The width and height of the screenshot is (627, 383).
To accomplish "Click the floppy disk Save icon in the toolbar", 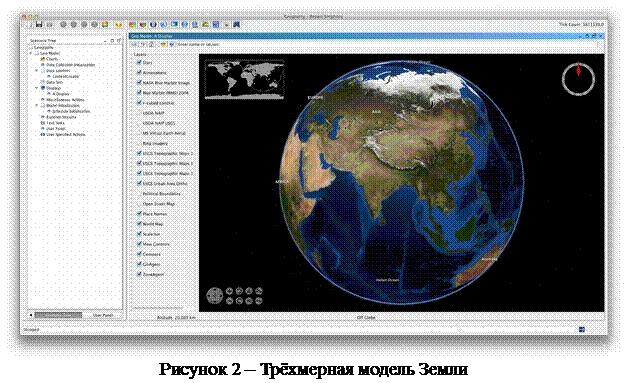I will pos(39,24).
